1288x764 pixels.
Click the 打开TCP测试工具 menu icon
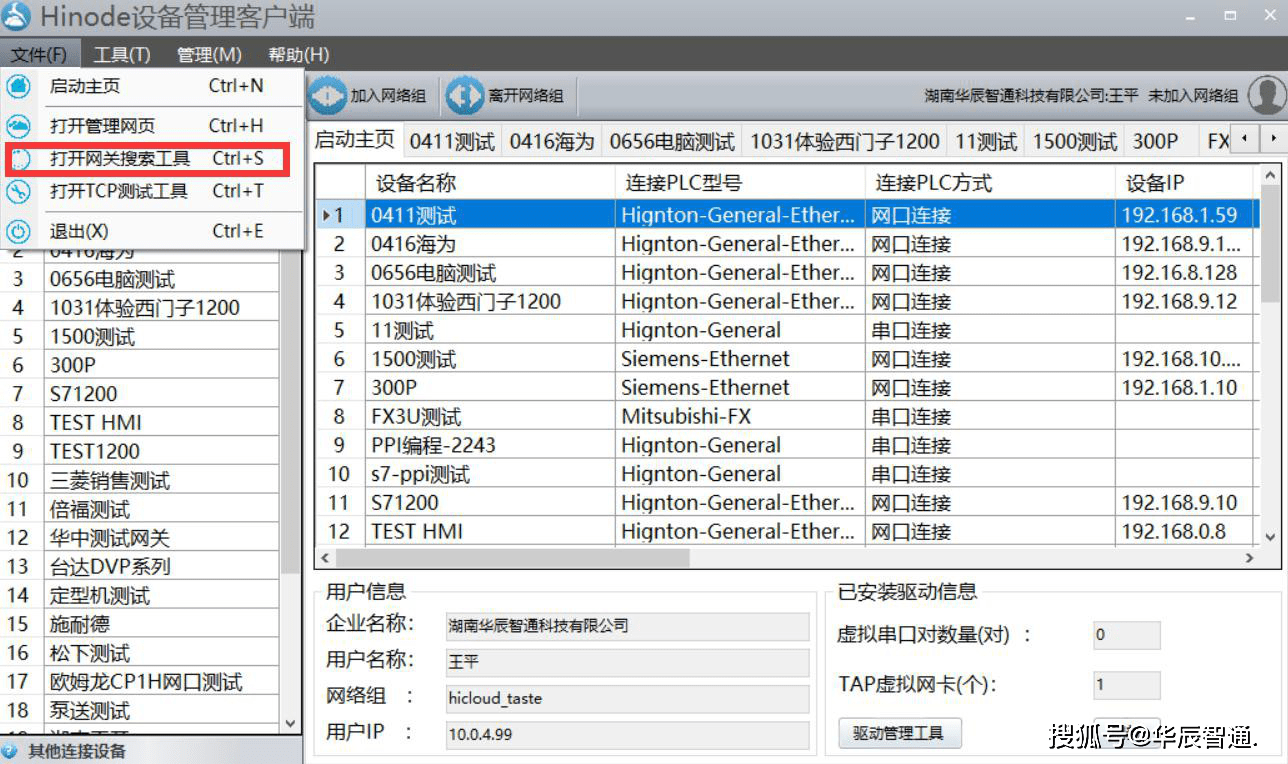coord(19,191)
